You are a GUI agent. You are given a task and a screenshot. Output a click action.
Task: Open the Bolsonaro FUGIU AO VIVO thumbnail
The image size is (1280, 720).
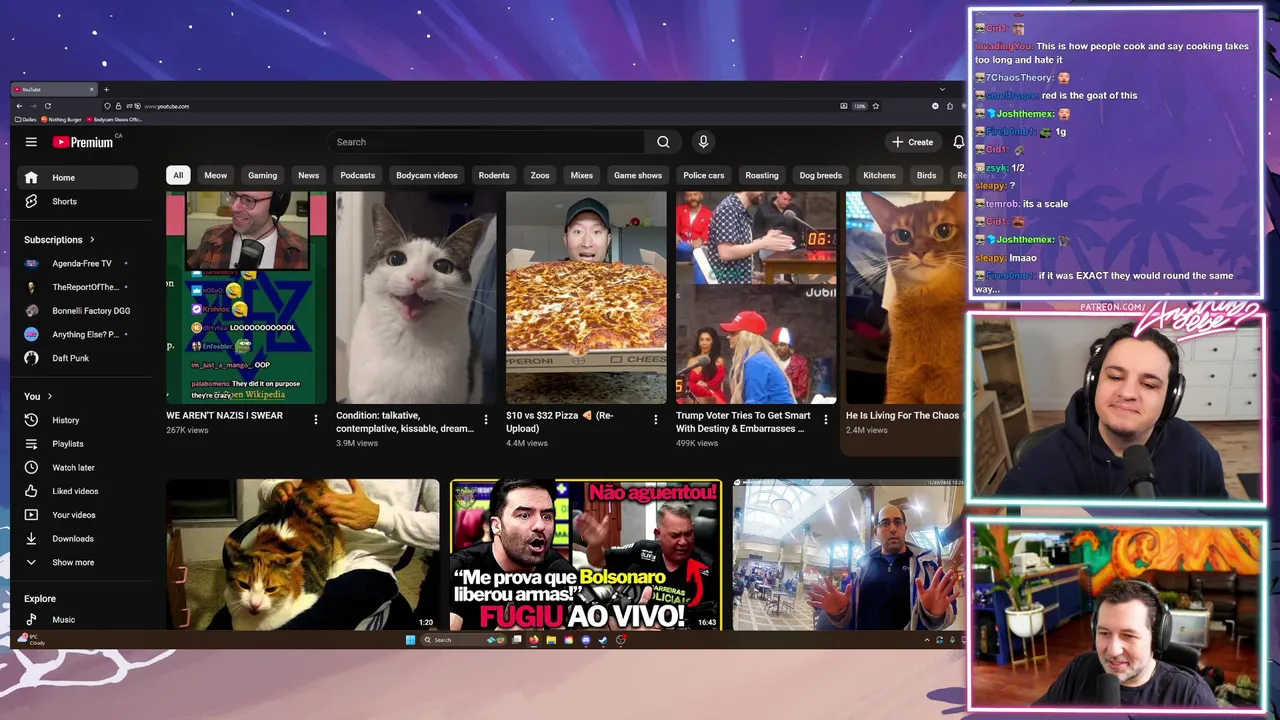[x=586, y=555]
